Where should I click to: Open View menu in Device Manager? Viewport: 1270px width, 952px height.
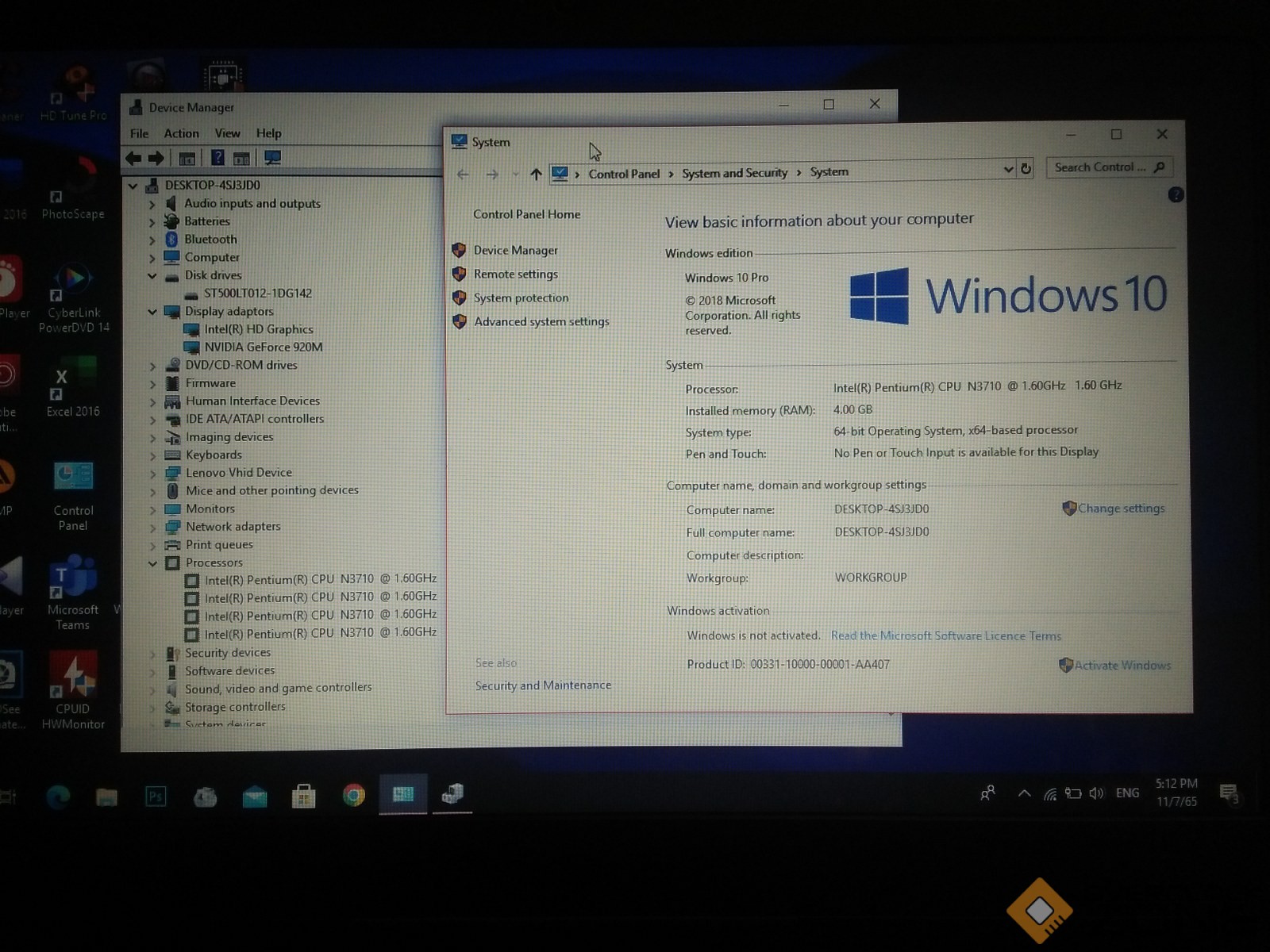(227, 133)
